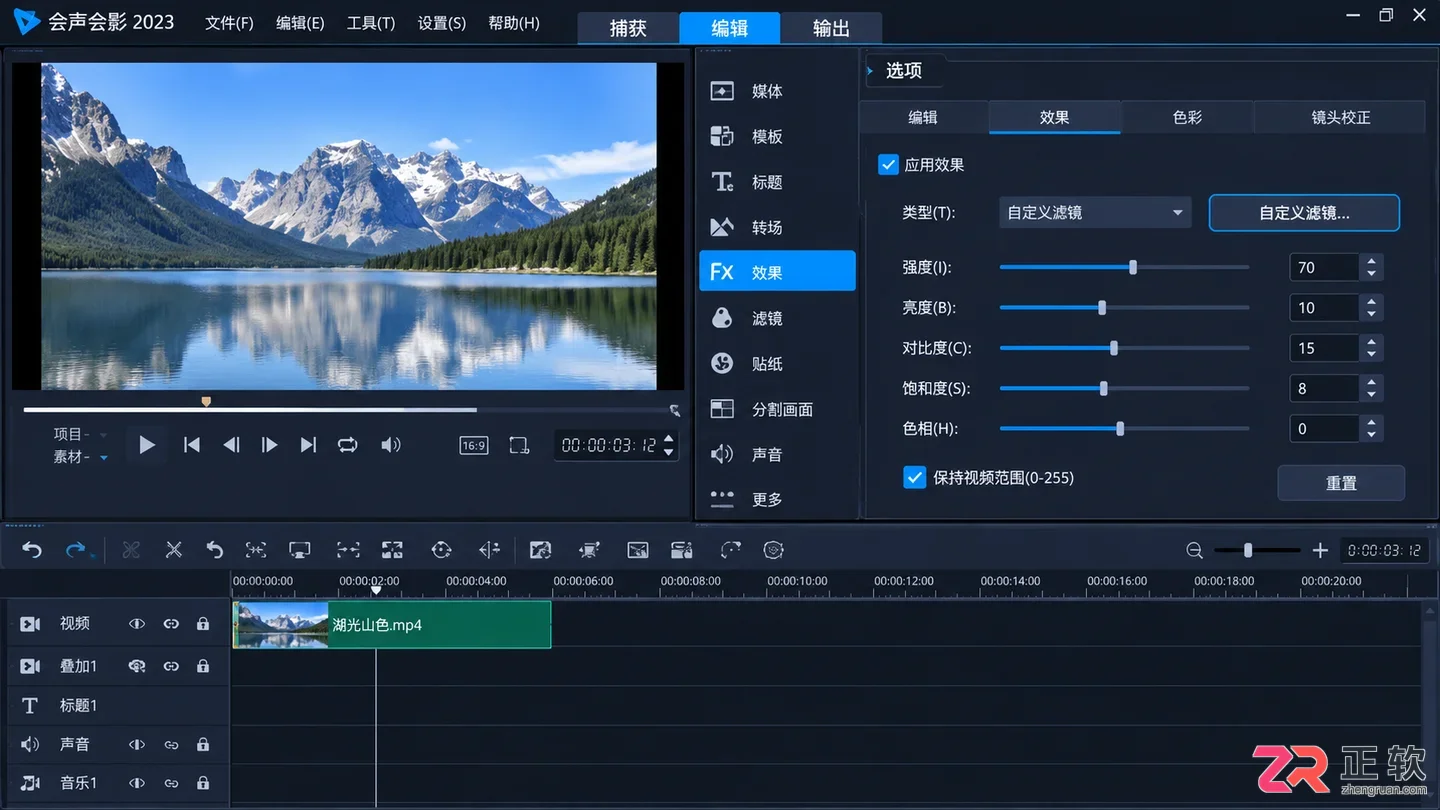Switch to the 输出 output tab
The image size is (1440, 810).
(x=831, y=28)
